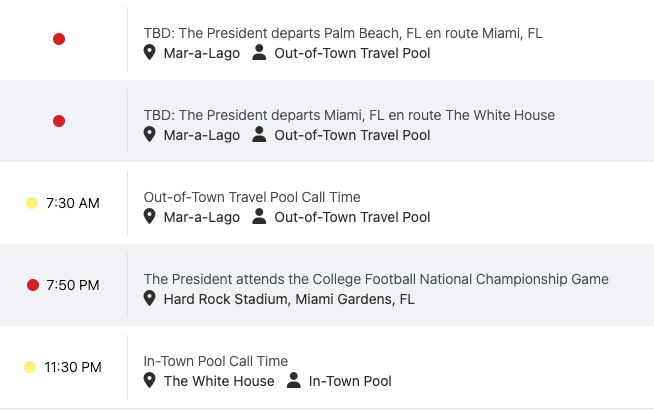The image size is (654, 411).
Task: Click the yellow dot next to 11:30 PM
Action: [30, 367]
